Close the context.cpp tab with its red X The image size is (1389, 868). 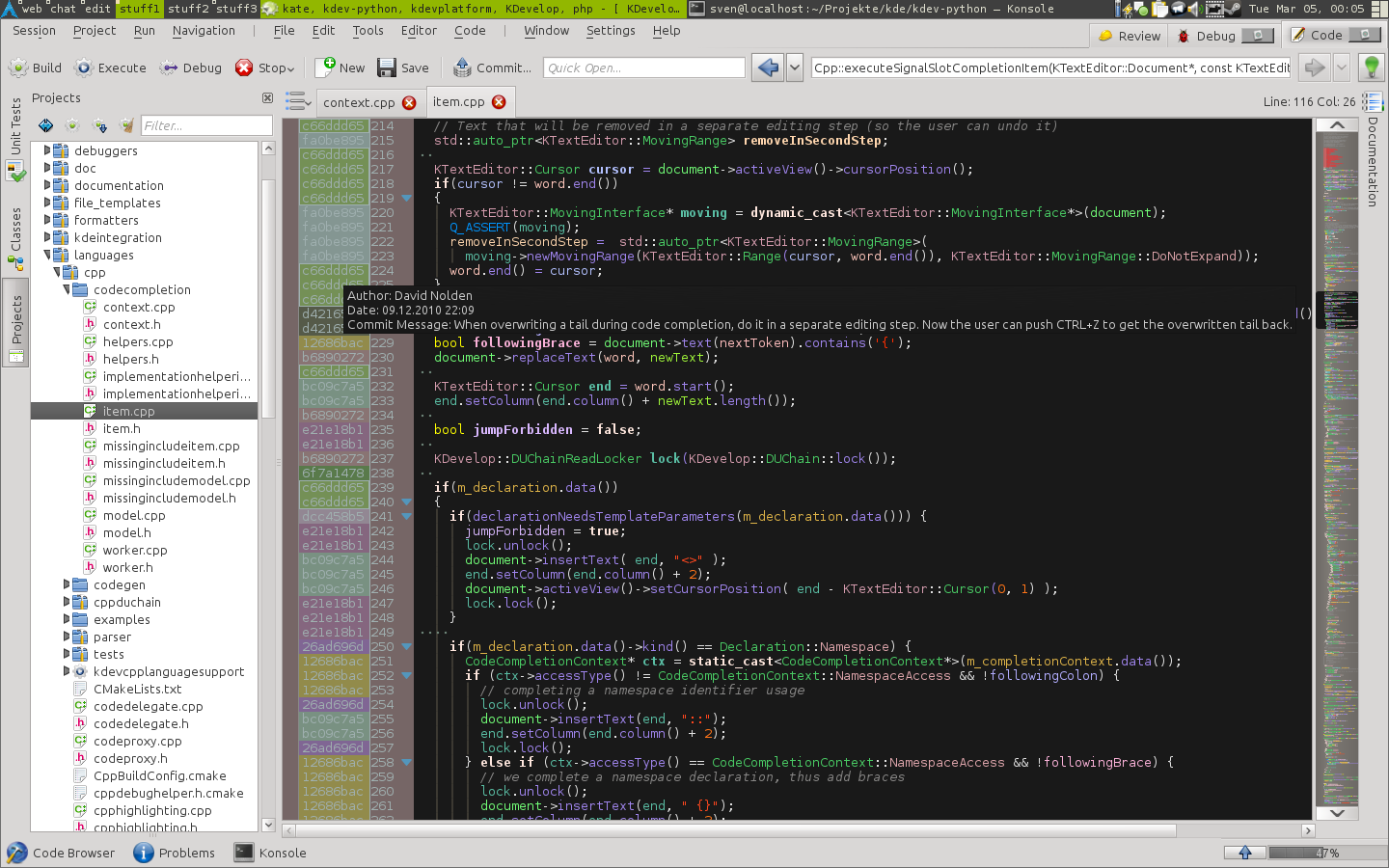click(409, 102)
